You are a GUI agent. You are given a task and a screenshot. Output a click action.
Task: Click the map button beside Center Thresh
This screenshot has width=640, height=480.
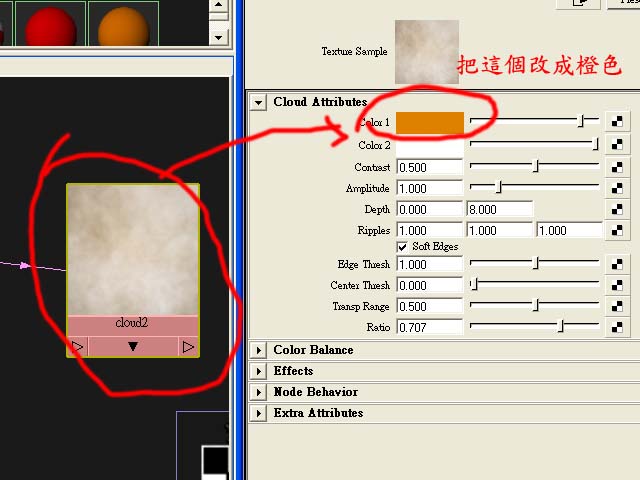pos(617,285)
